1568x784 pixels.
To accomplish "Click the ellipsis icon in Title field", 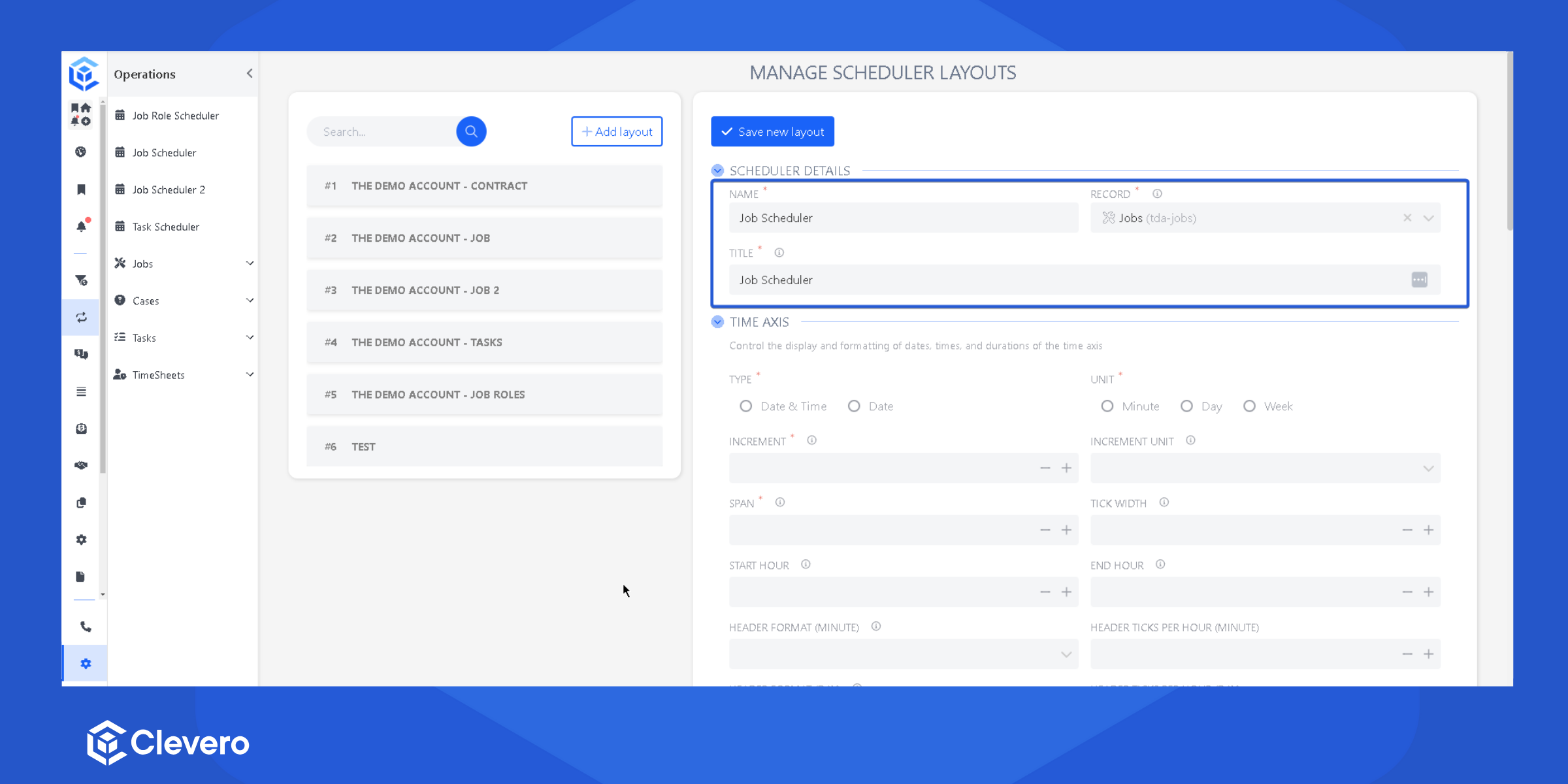I will (1419, 280).
